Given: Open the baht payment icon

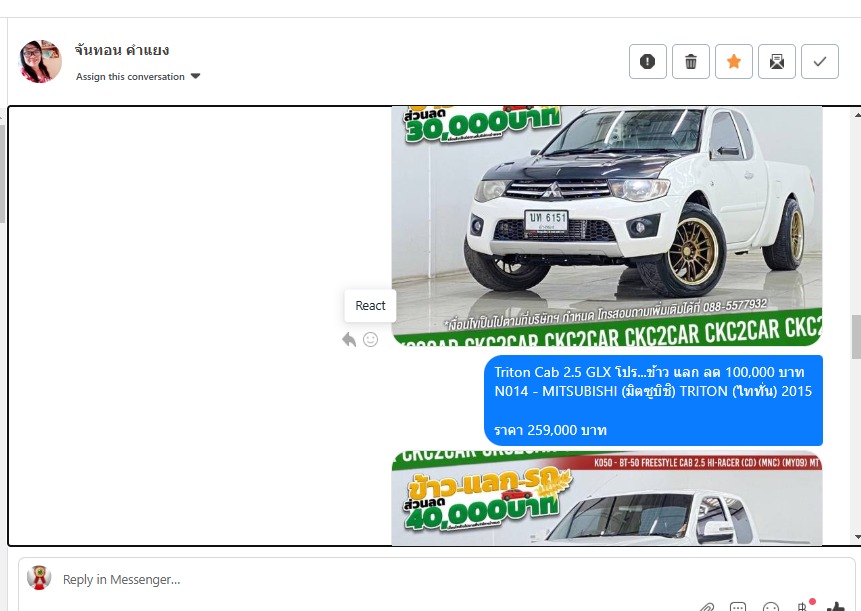Looking at the screenshot, I should point(803,606).
